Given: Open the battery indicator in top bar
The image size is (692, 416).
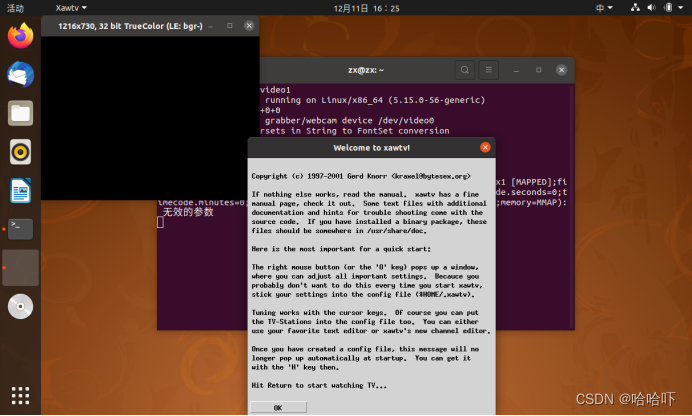Looking at the screenshot, I should tap(669, 7).
